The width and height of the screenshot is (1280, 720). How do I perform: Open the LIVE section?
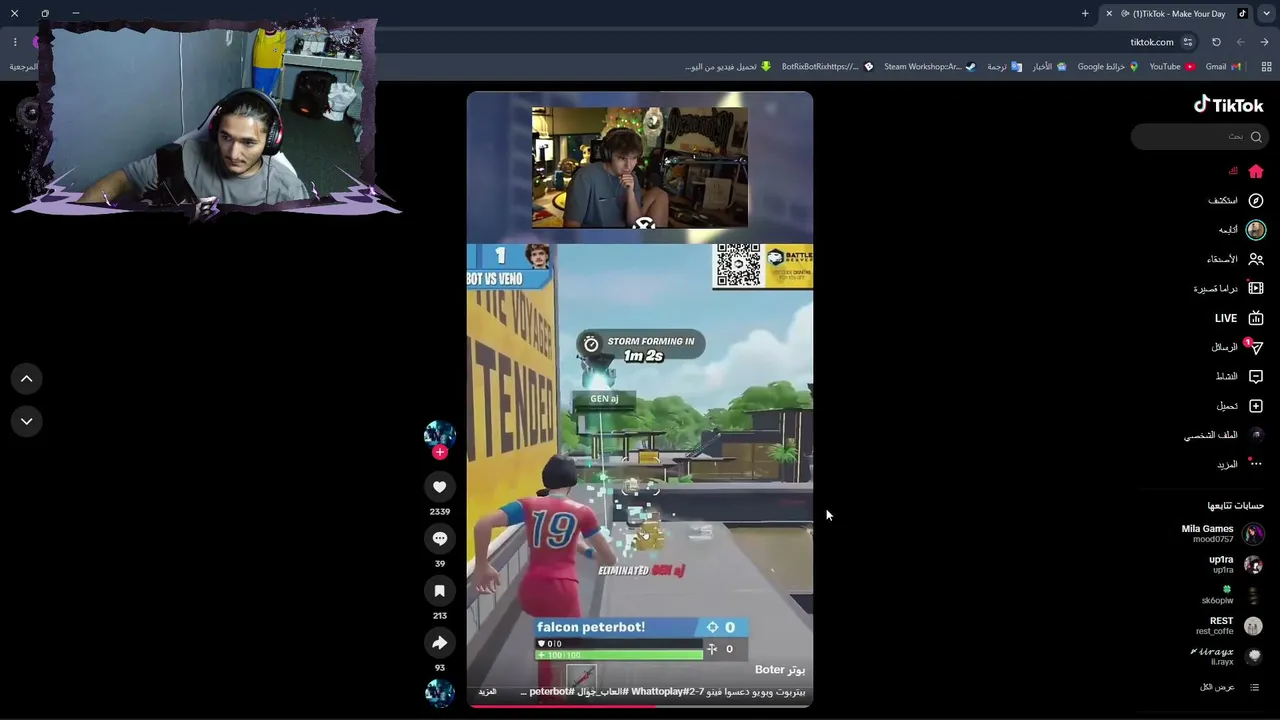[1239, 318]
